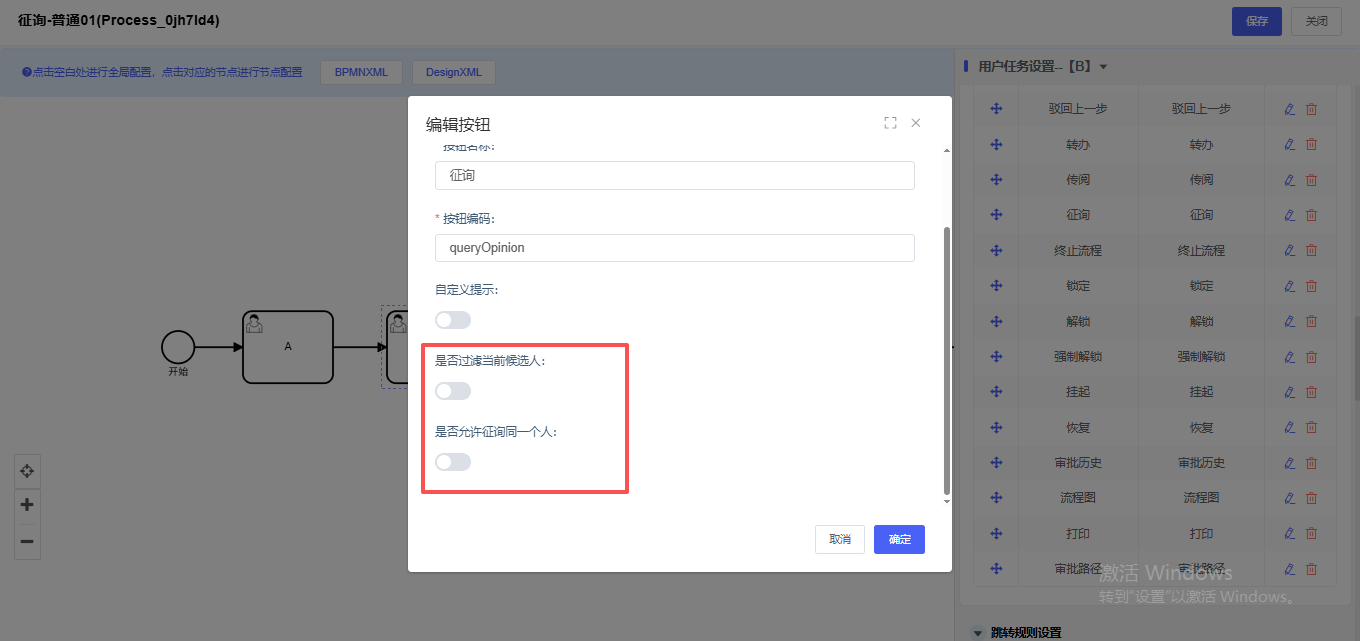
Task: Click zoom in plus canvas button
Action: (27, 505)
